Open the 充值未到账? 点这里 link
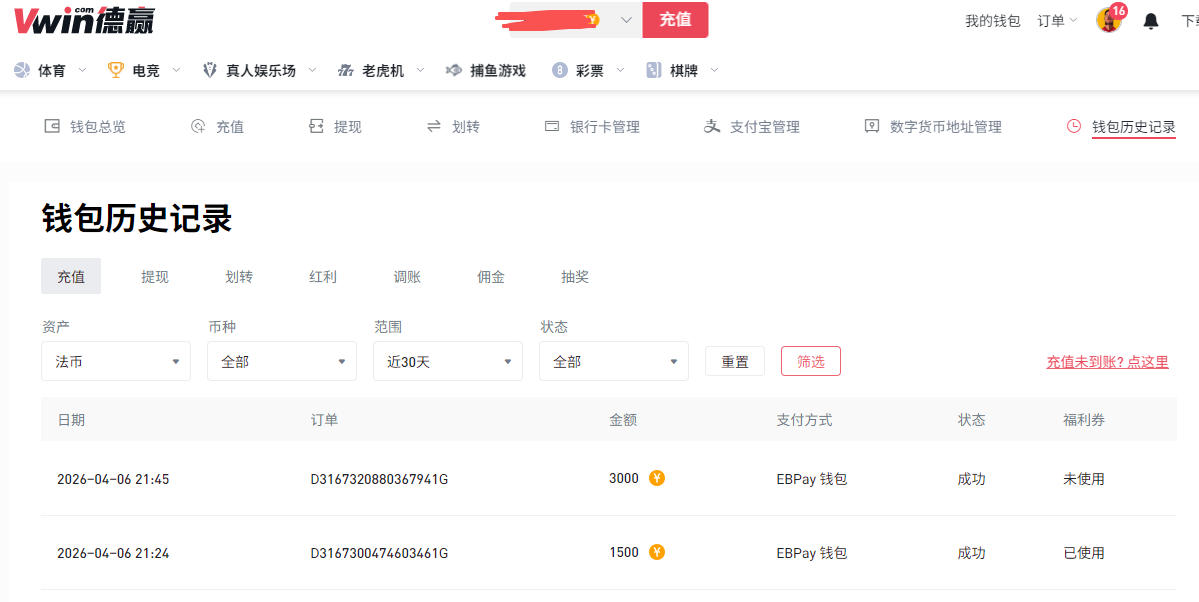Image resolution: width=1199 pixels, height=602 pixels. coord(1107,362)
